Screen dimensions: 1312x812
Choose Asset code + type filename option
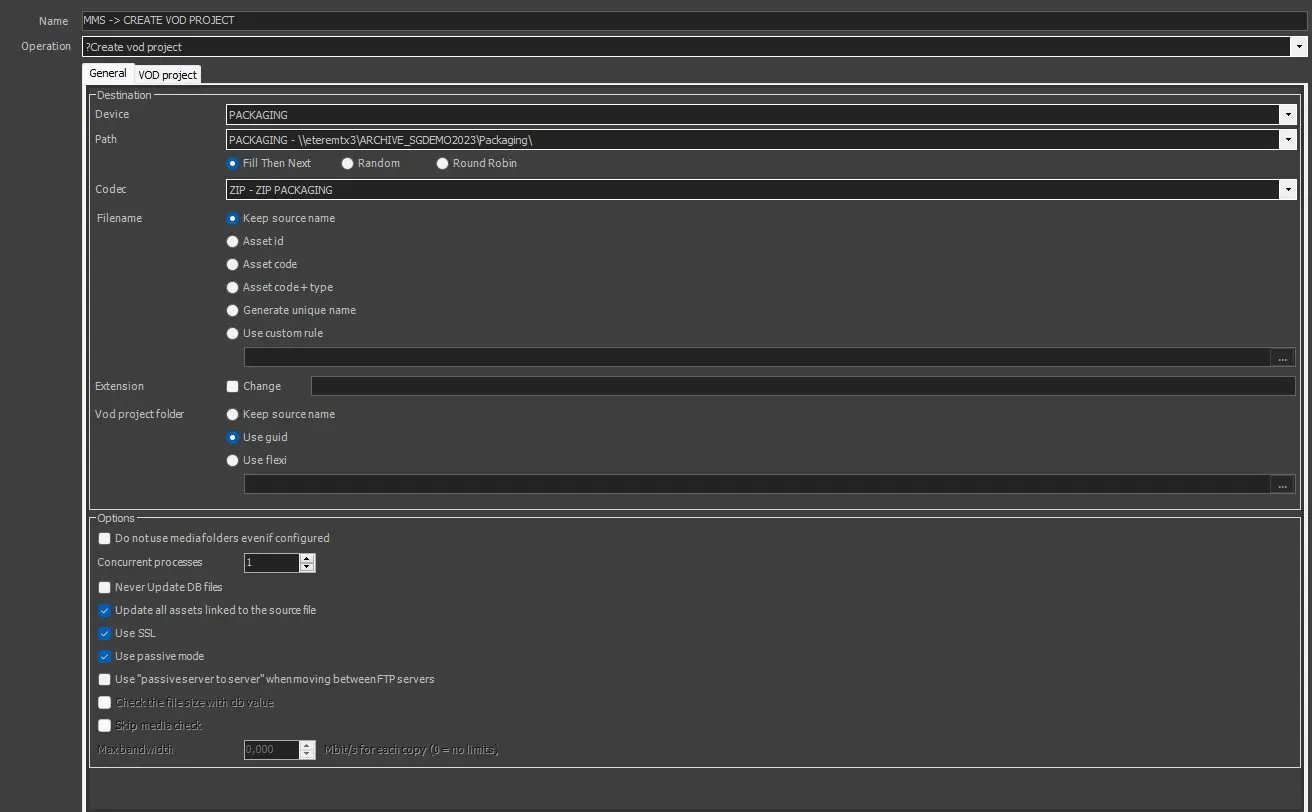233,287
